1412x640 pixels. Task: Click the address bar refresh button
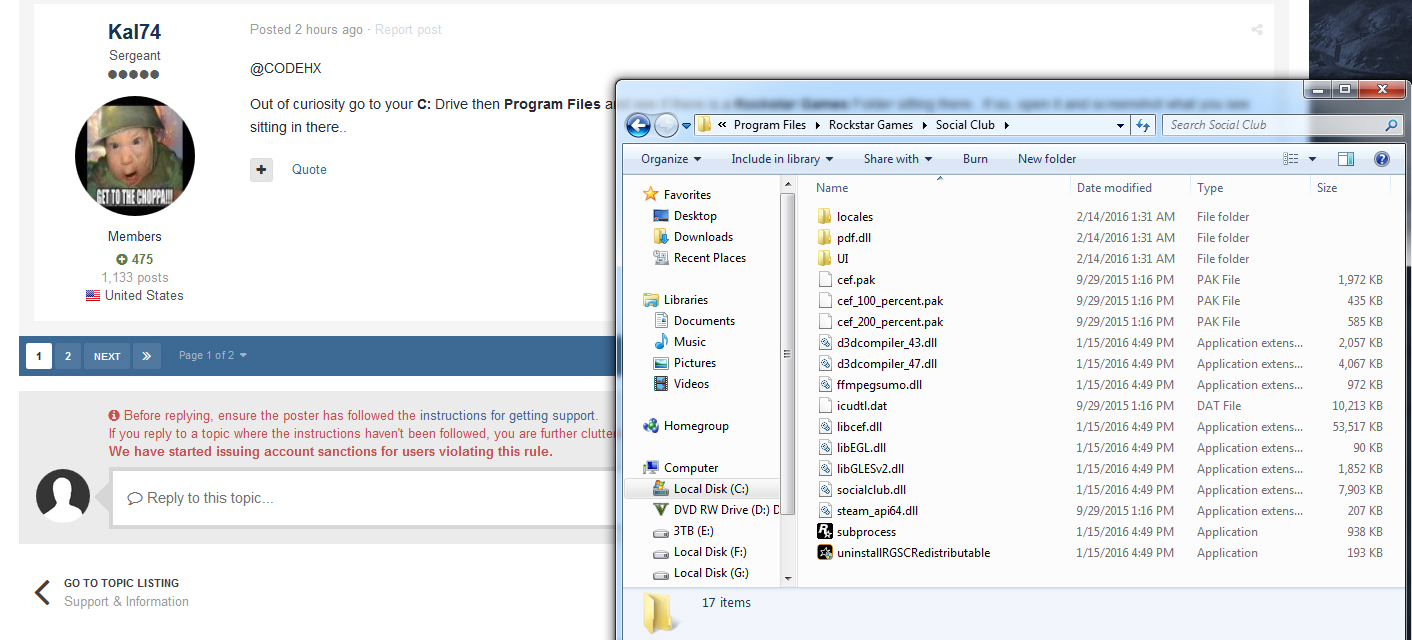point(1143,125)
